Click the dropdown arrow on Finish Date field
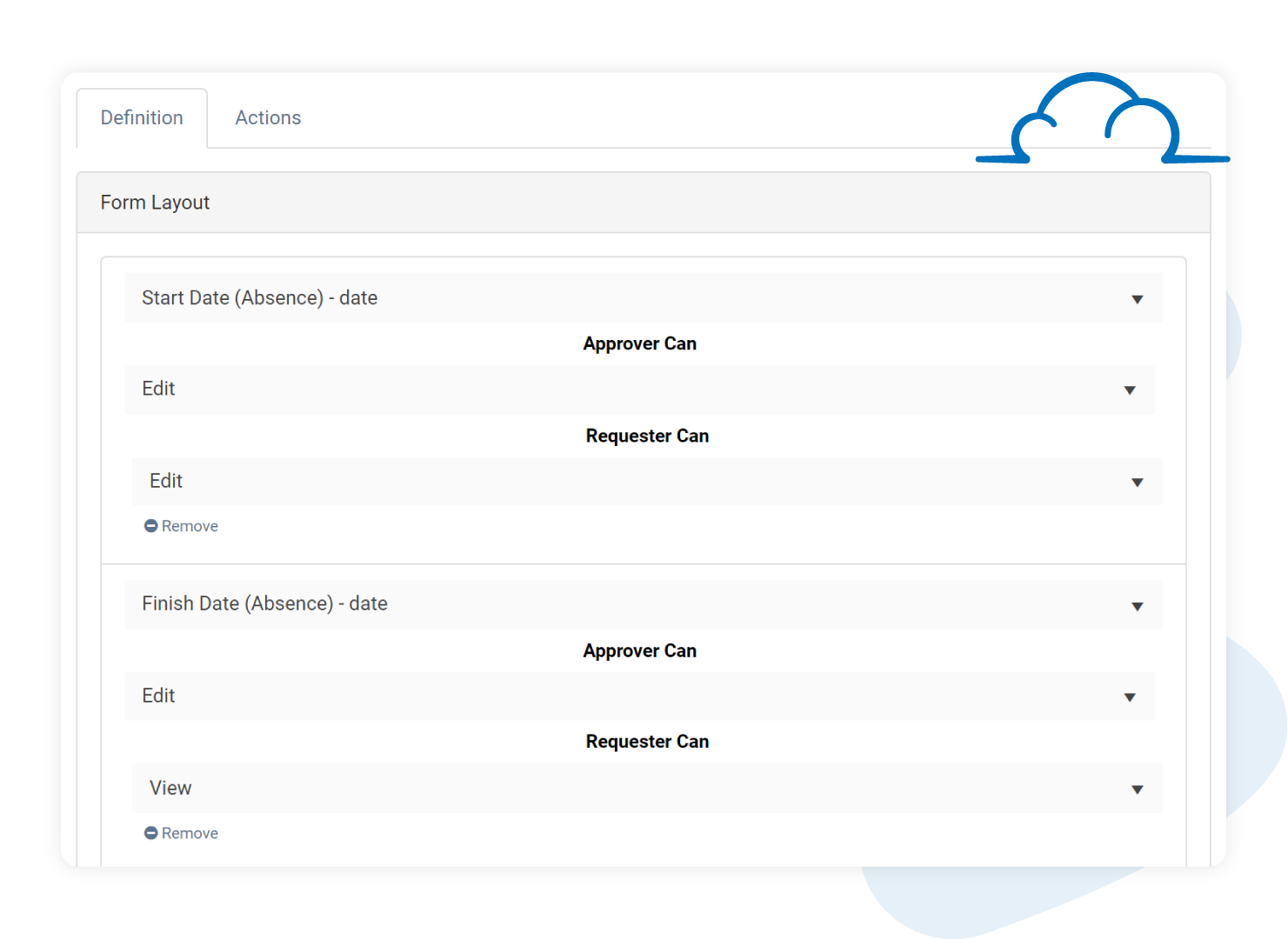This screenshot has height=939, width=1288. coord(1138,605)
